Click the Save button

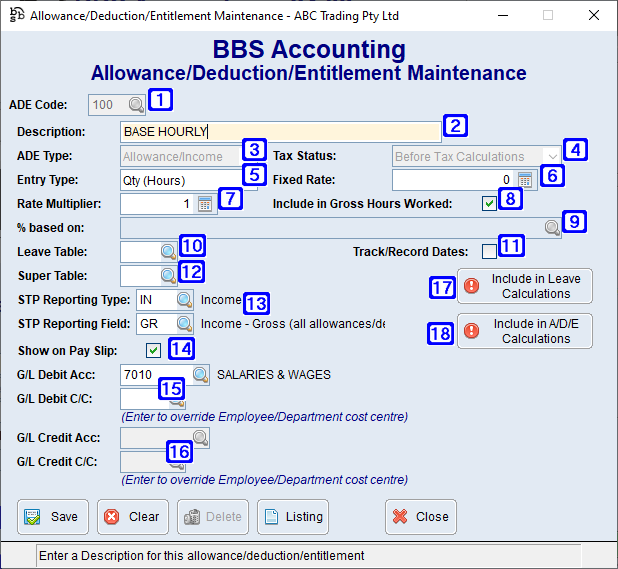point(53,517)
